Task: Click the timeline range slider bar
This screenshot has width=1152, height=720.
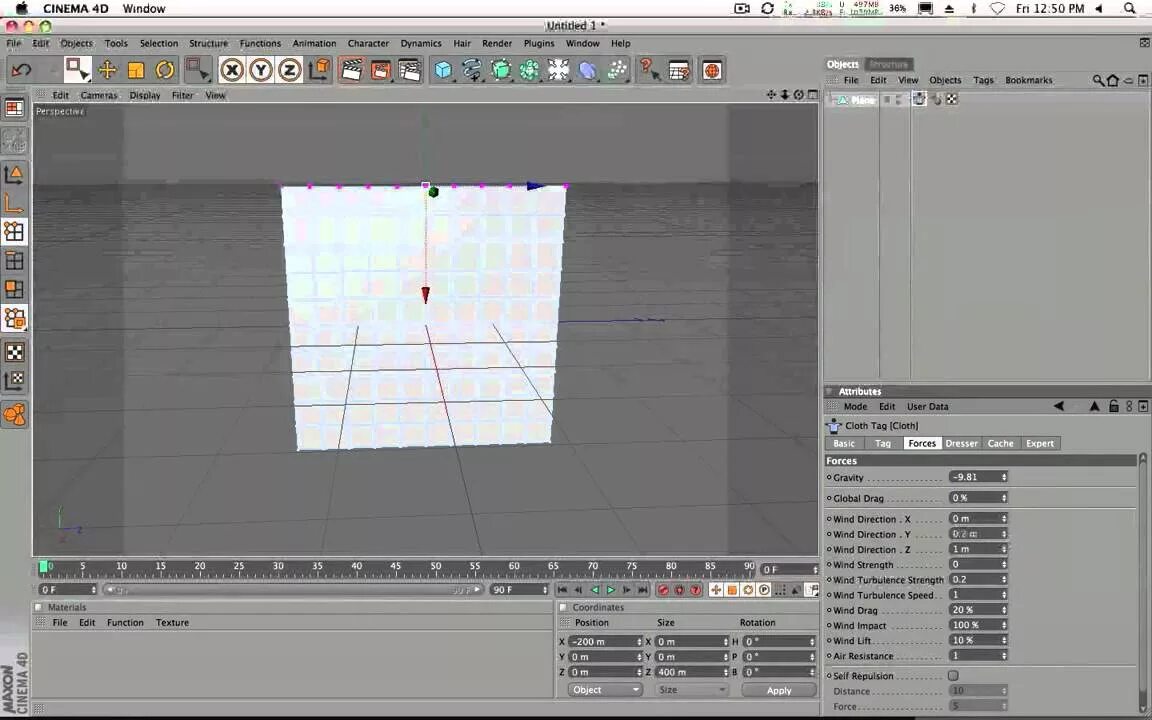Action: click(x=293, y=589)
